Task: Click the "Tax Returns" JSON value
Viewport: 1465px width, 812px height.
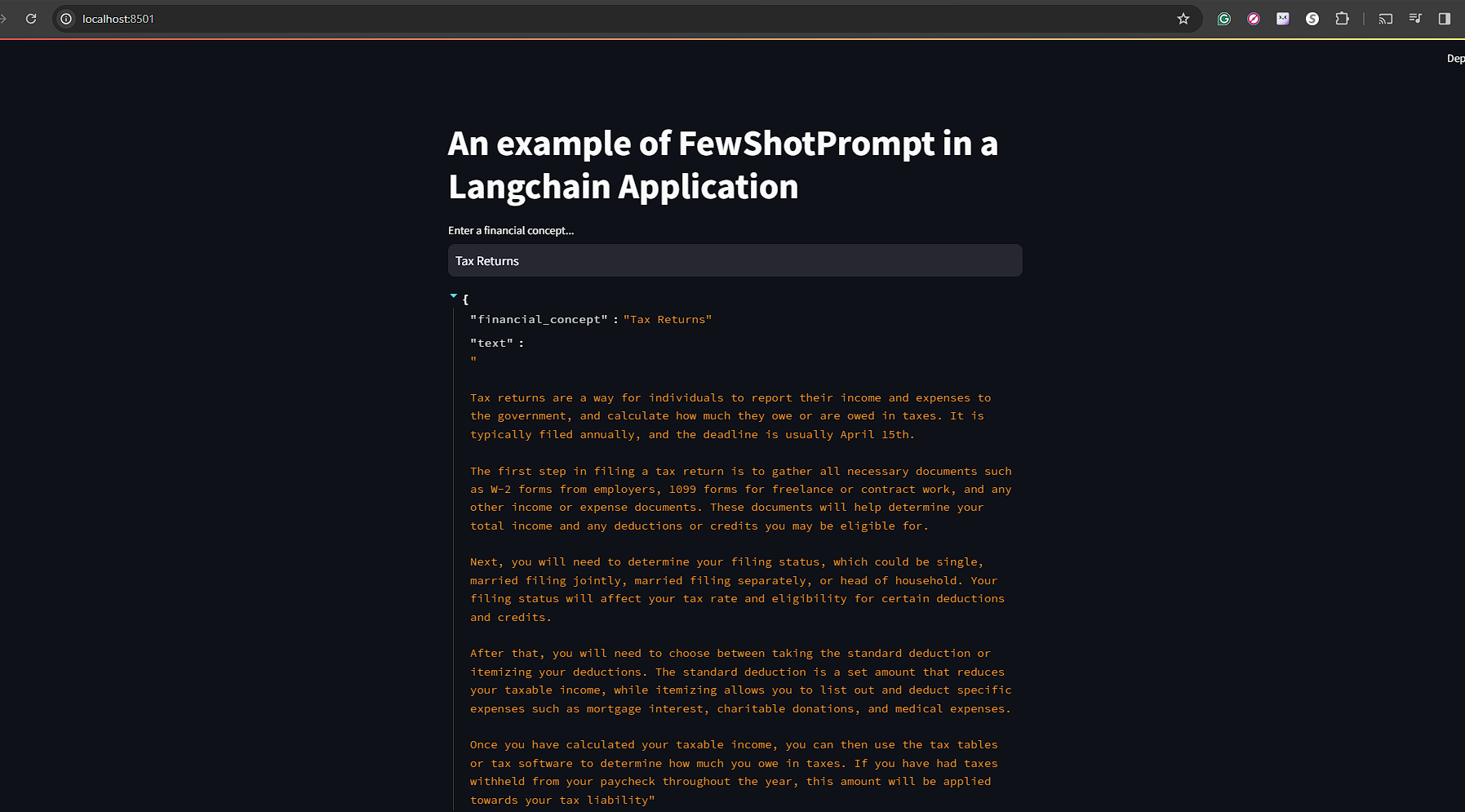Action: click(668, 320)
